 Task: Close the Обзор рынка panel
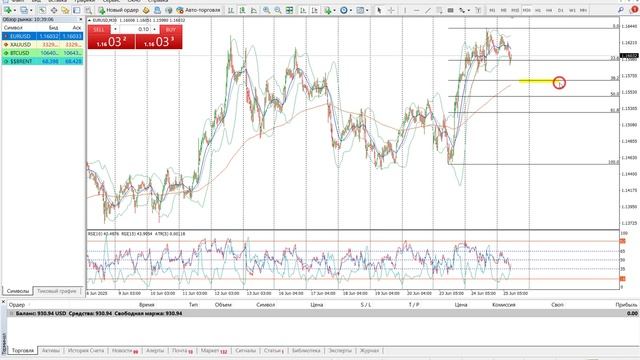click(80, 20)
